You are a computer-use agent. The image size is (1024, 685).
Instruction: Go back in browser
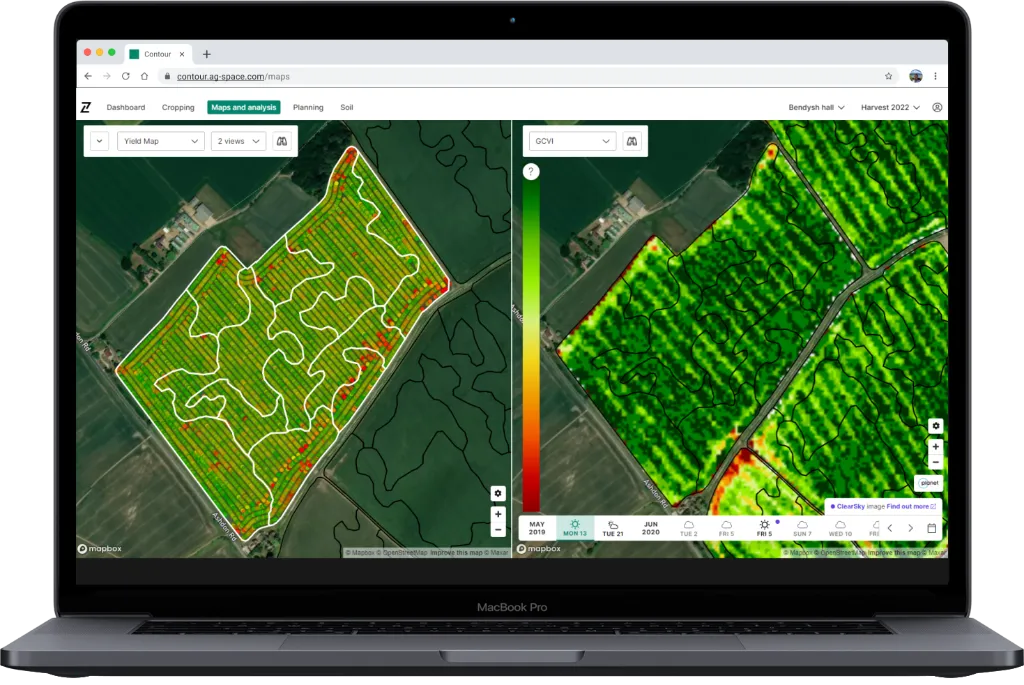point(88,76)
